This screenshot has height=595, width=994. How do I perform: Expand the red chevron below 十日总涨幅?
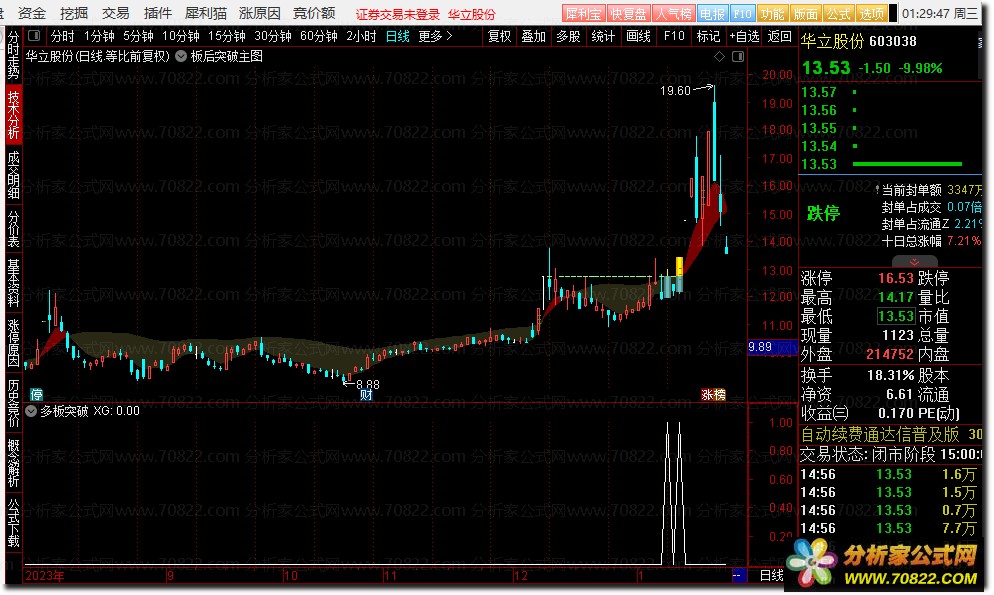click(x=914, y=261)
